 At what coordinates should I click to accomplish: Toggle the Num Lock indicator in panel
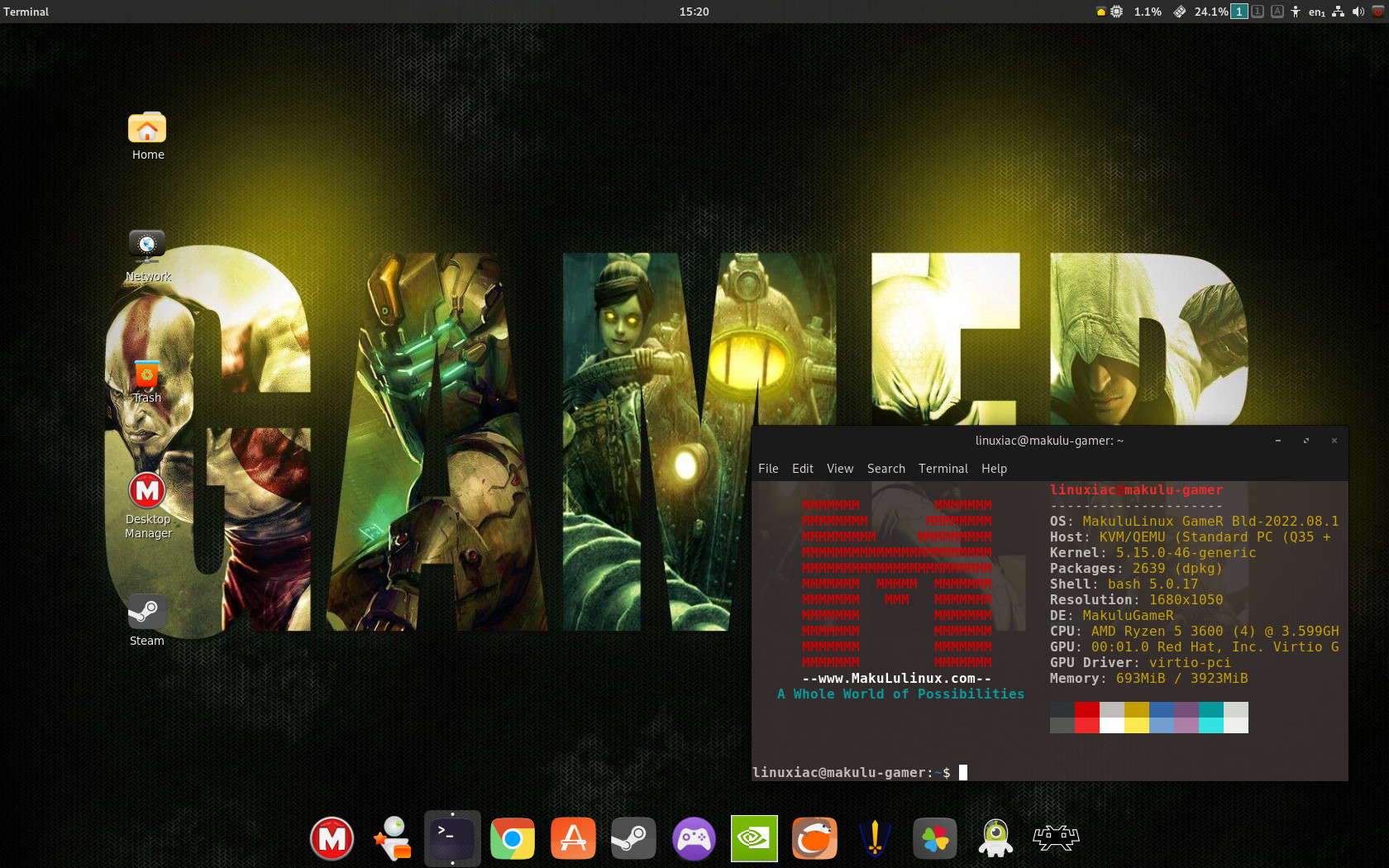pyautogui.click(x=1258, y=12)
